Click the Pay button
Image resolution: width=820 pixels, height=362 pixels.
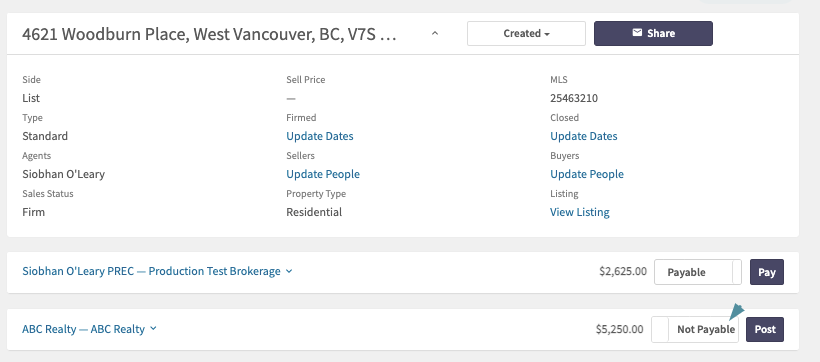tap(767, 272)
